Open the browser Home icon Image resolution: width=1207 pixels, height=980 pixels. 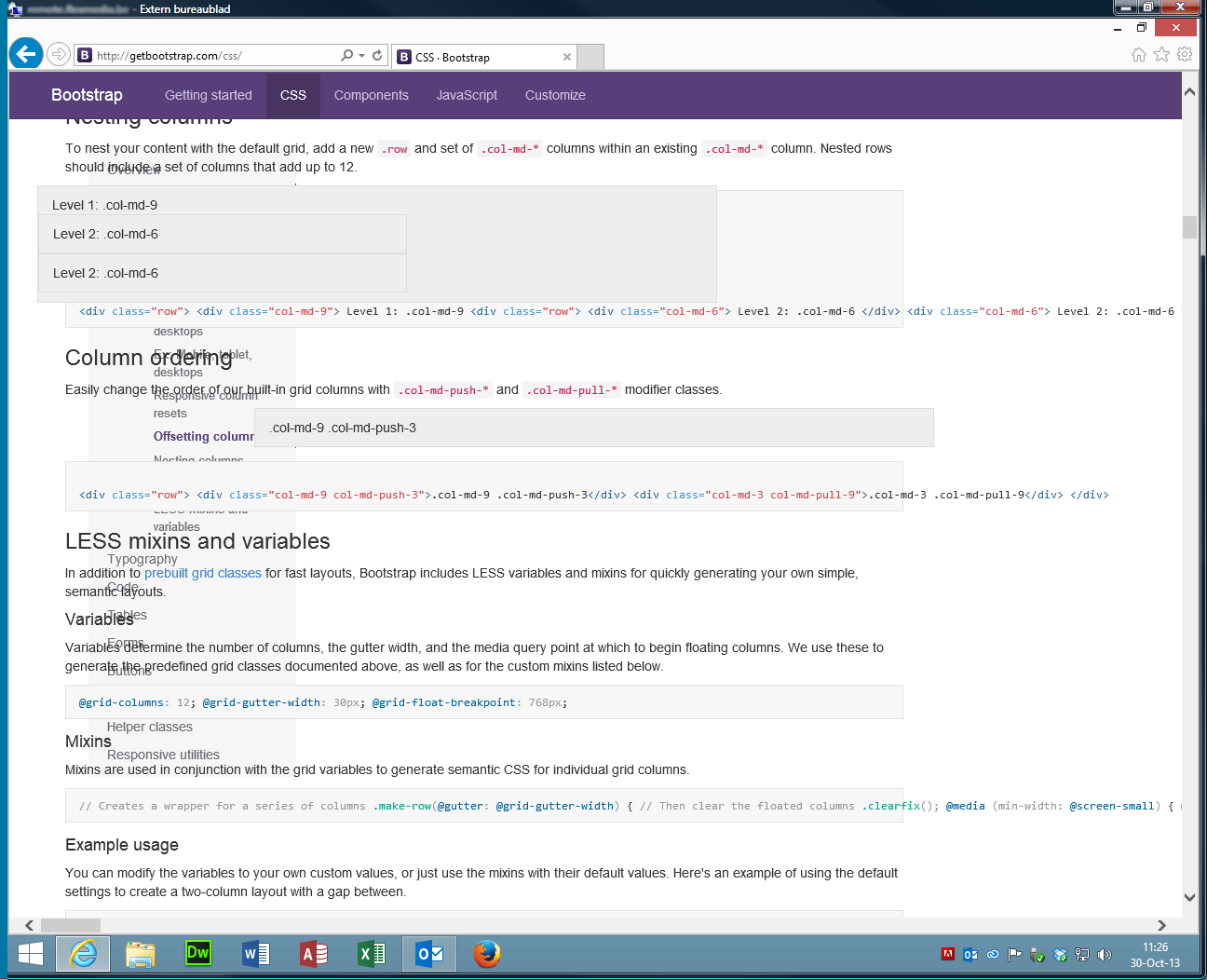(x=1139, y=55)
